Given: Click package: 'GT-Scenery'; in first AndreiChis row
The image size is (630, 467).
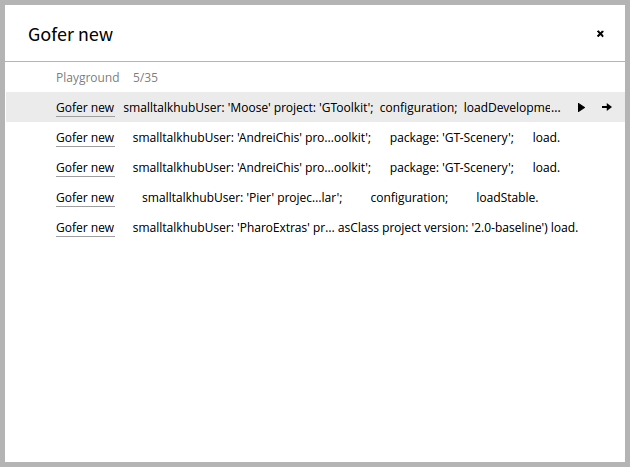Looking at the screenshot, I should [452, 138].
